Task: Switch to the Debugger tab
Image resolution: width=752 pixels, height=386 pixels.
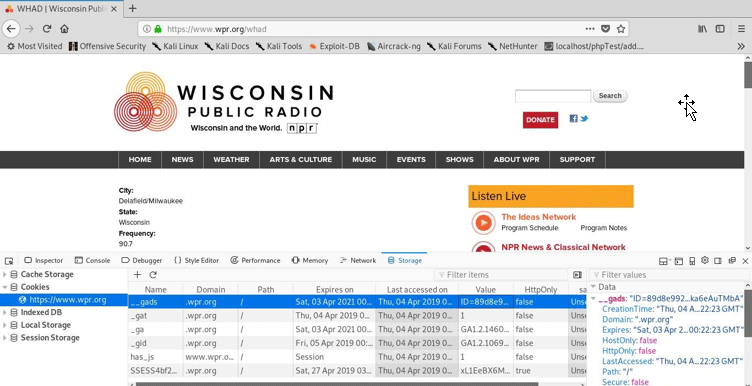Action: 141,260
